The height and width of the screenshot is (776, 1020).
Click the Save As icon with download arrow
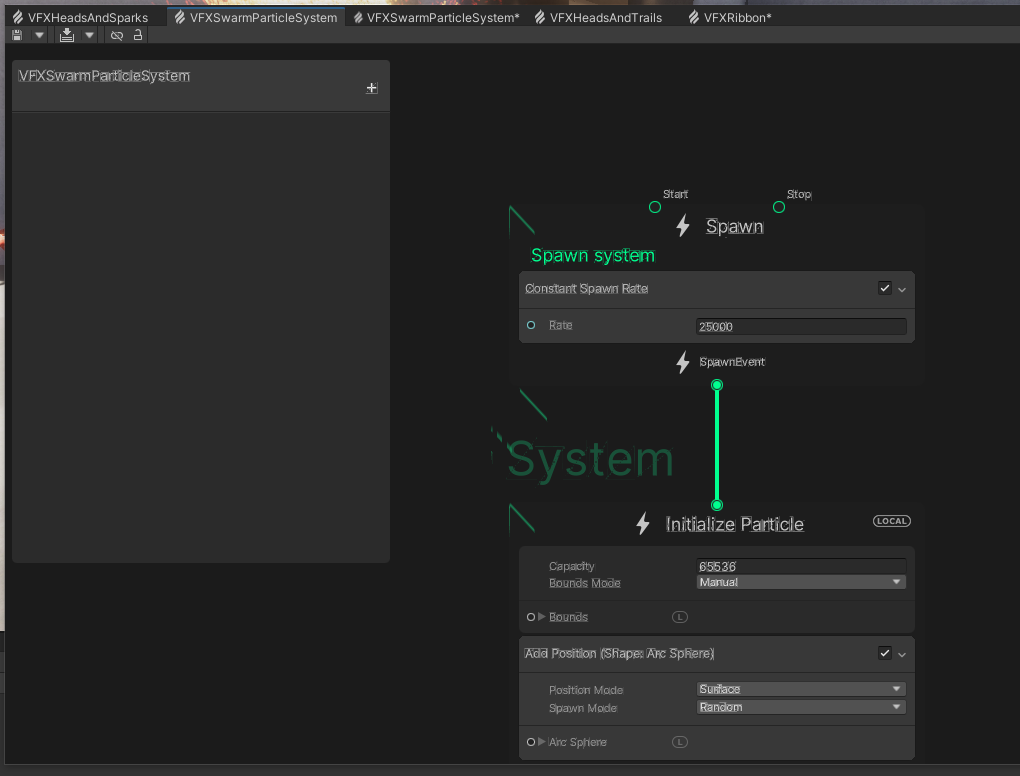coord(67,34)
